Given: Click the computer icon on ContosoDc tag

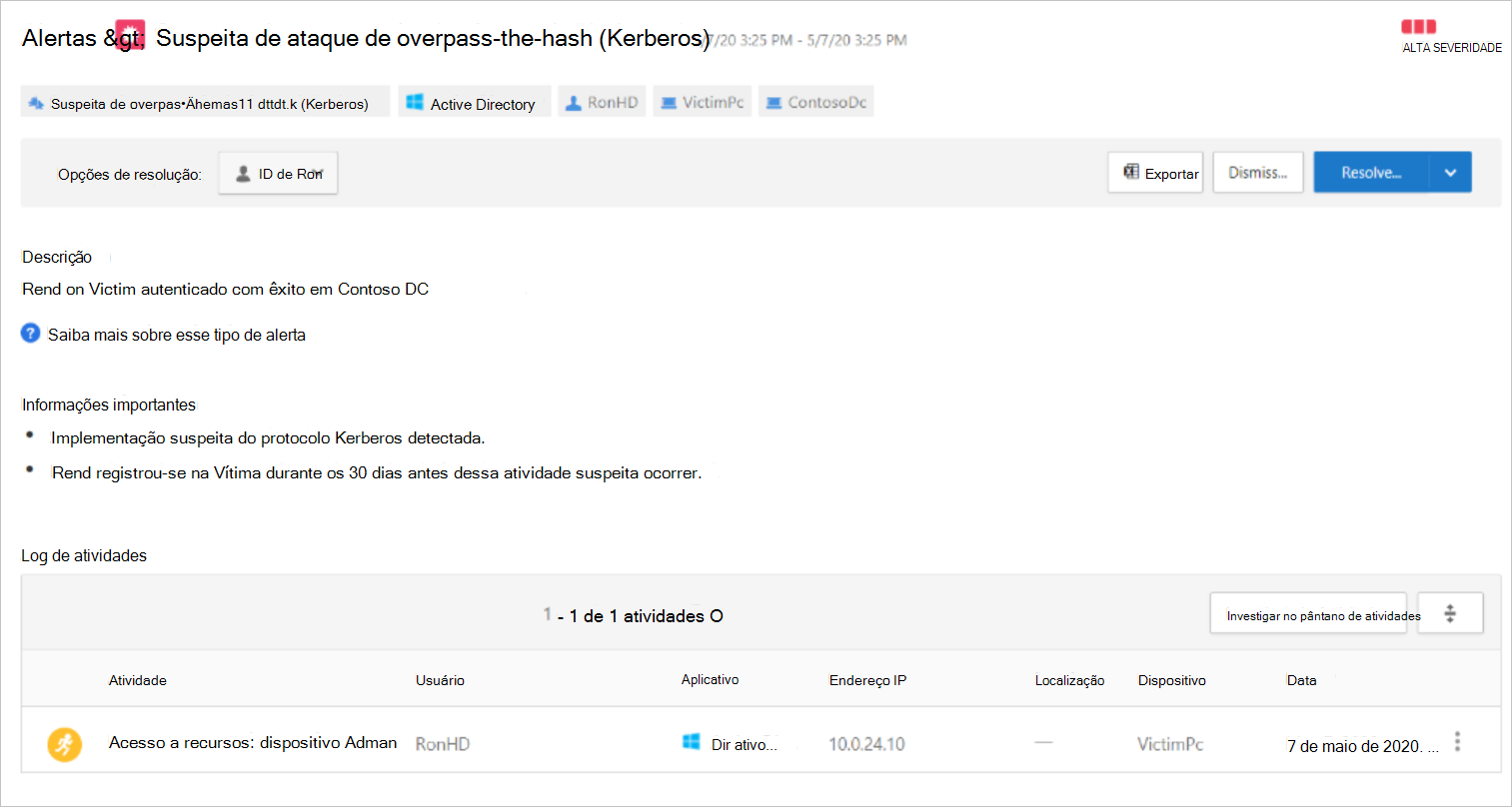Looking at the screenshot, I should pyautogui.click(x=773, y=103).
